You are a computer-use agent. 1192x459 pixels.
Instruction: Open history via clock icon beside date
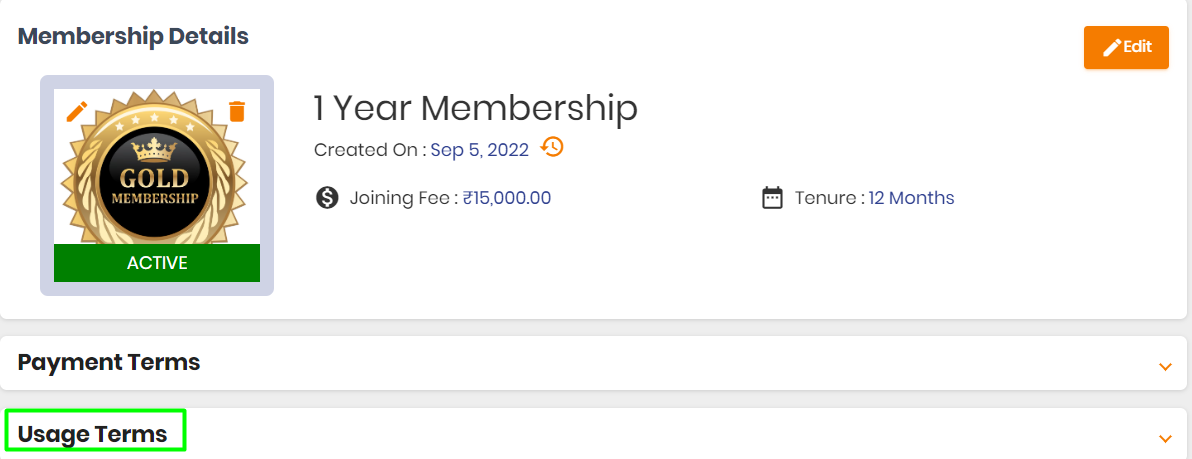[x=552, y=147]
